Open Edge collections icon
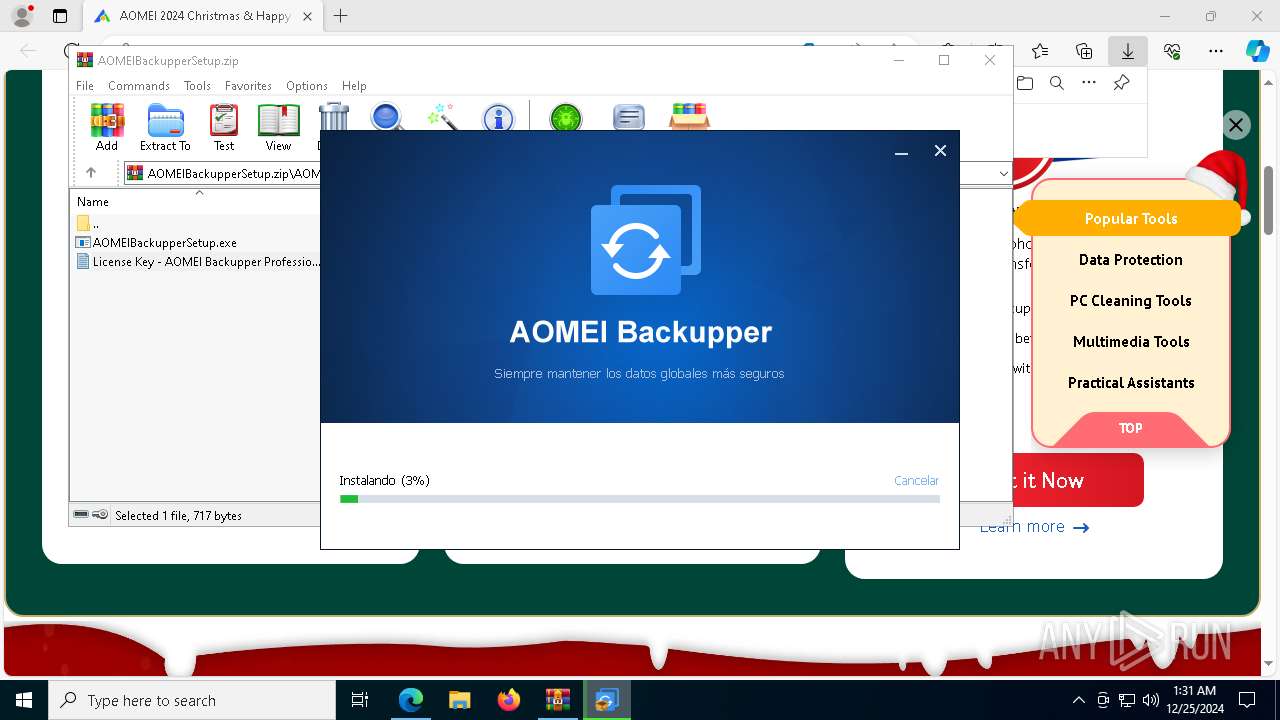1280x720 pixels. [1084, 51]
